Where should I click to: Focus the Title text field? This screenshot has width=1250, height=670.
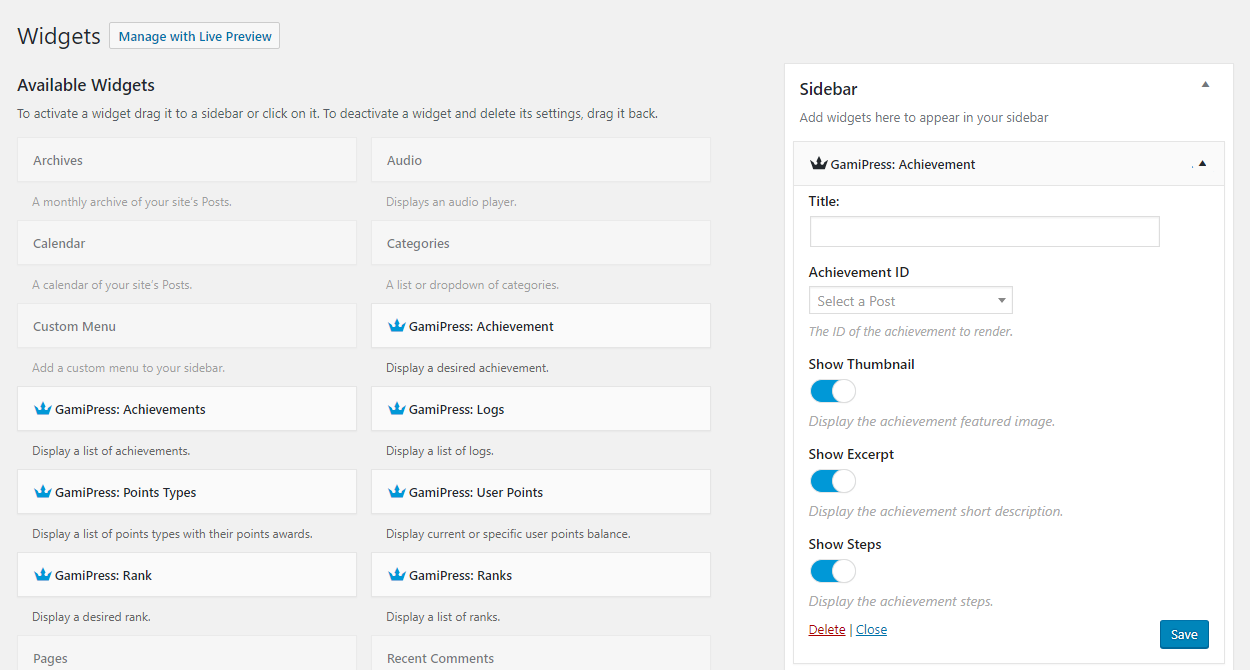(x=984, y=232)
